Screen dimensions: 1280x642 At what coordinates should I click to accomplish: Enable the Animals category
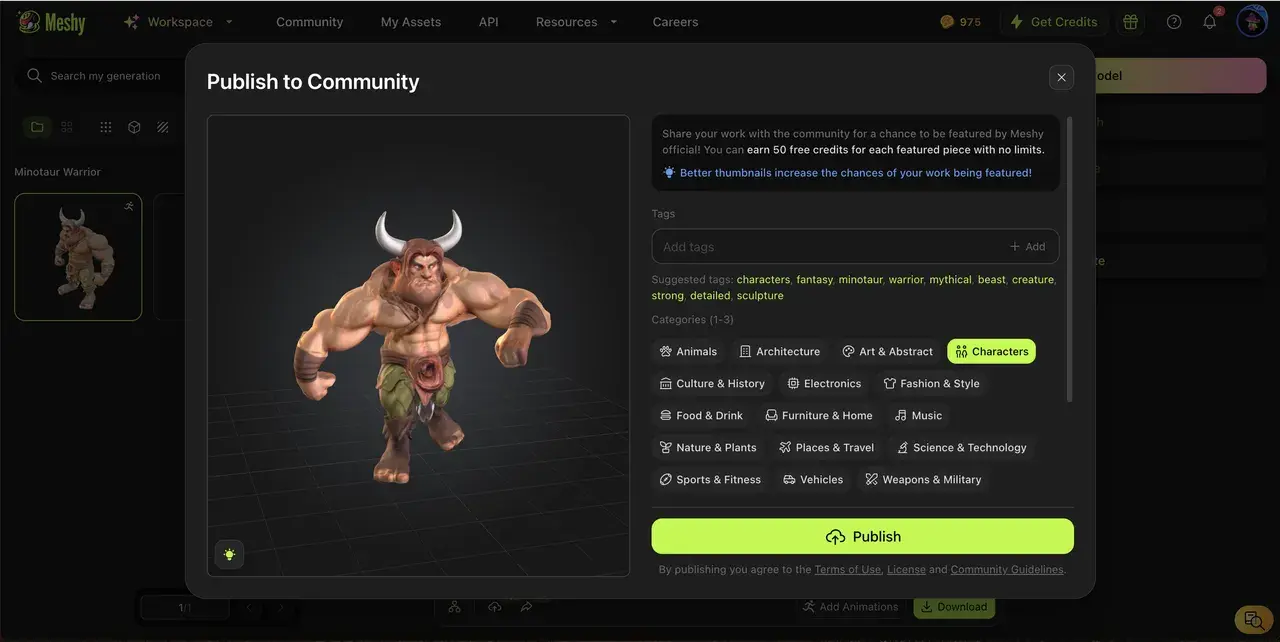click(688, 351)
